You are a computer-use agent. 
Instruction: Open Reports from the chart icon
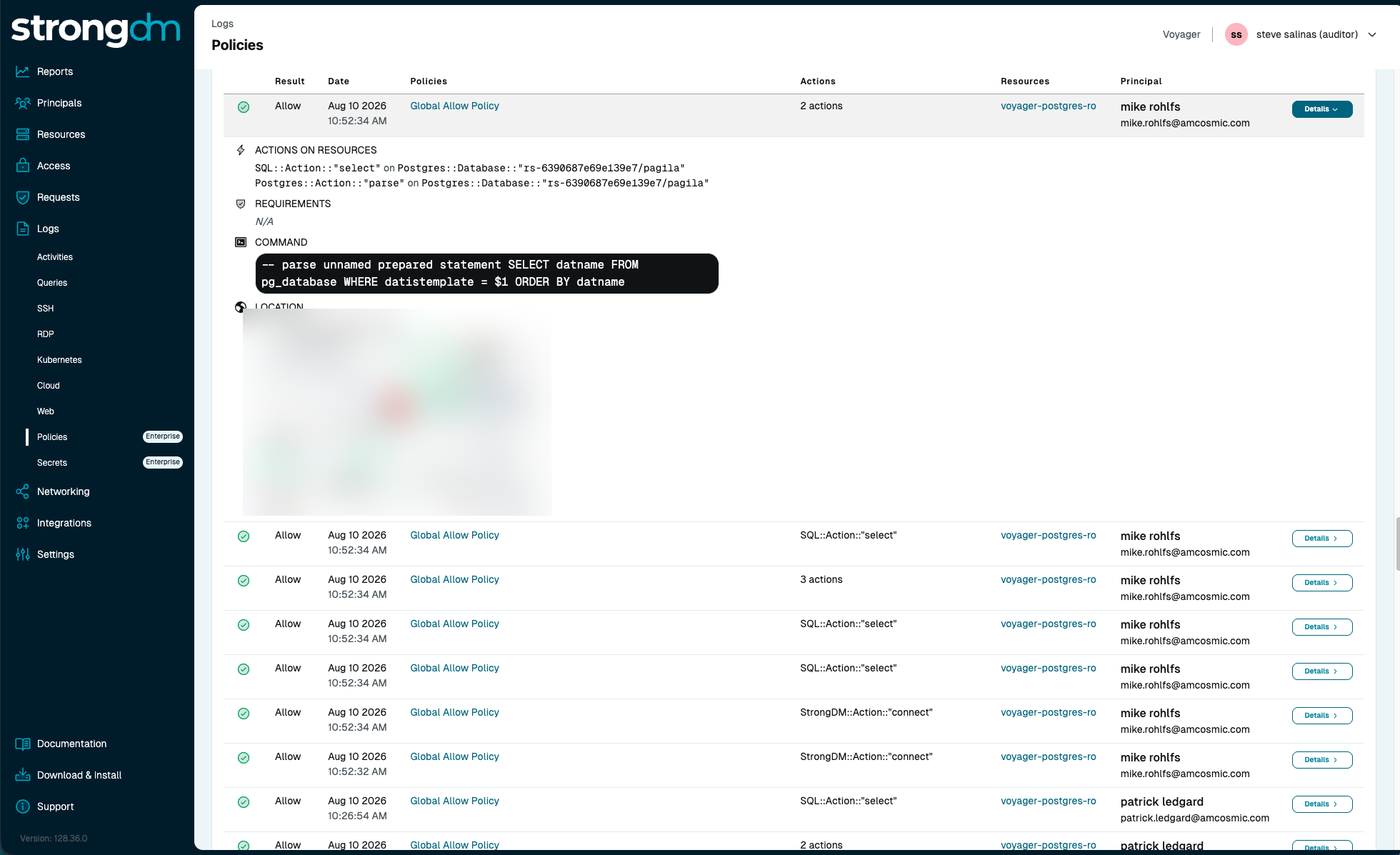coord(23,71)
